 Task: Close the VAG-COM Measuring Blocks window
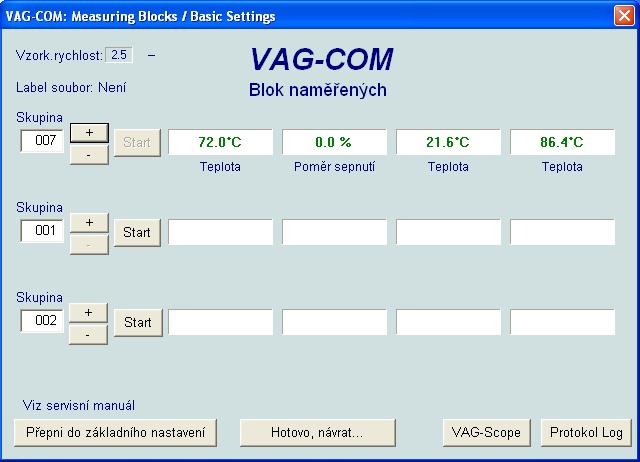(x=624, y=16)
